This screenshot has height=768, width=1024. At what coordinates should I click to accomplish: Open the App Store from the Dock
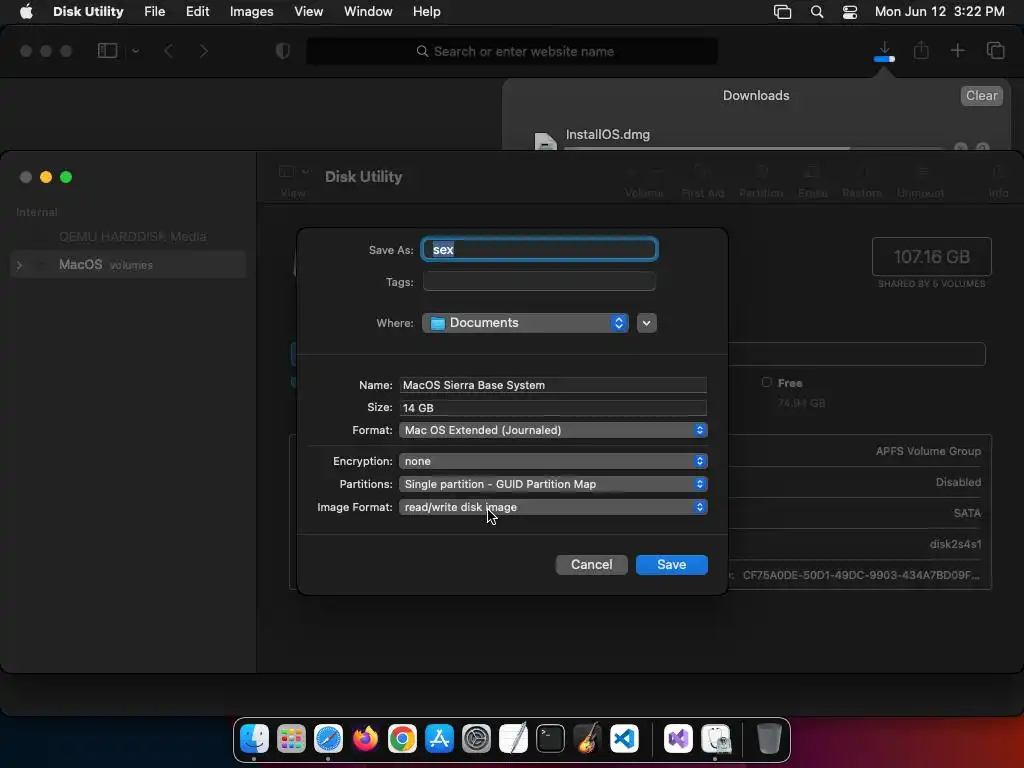pyautogui.click(x=439, y=739)
